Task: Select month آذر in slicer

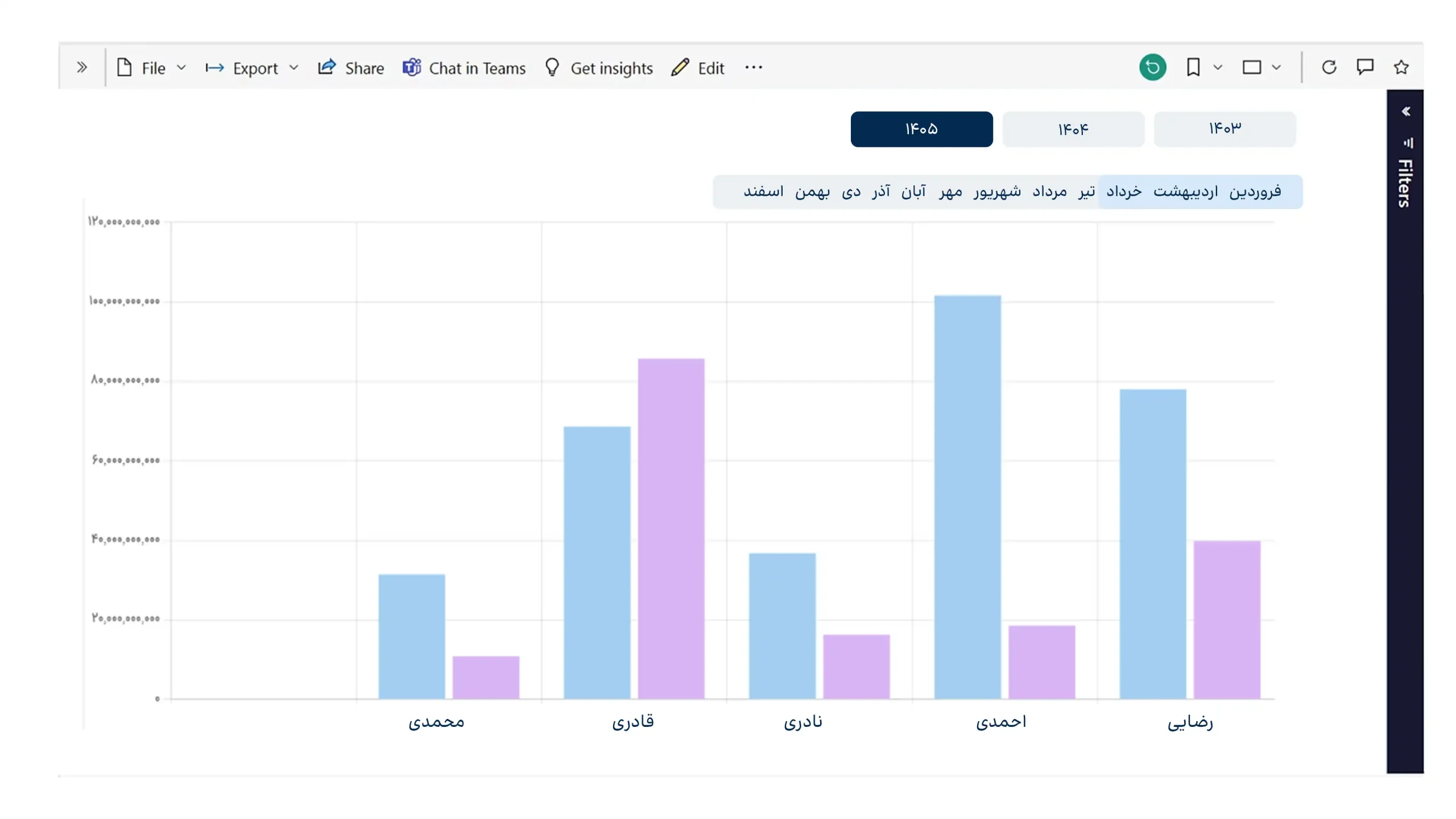Action: tap(881, 192)
